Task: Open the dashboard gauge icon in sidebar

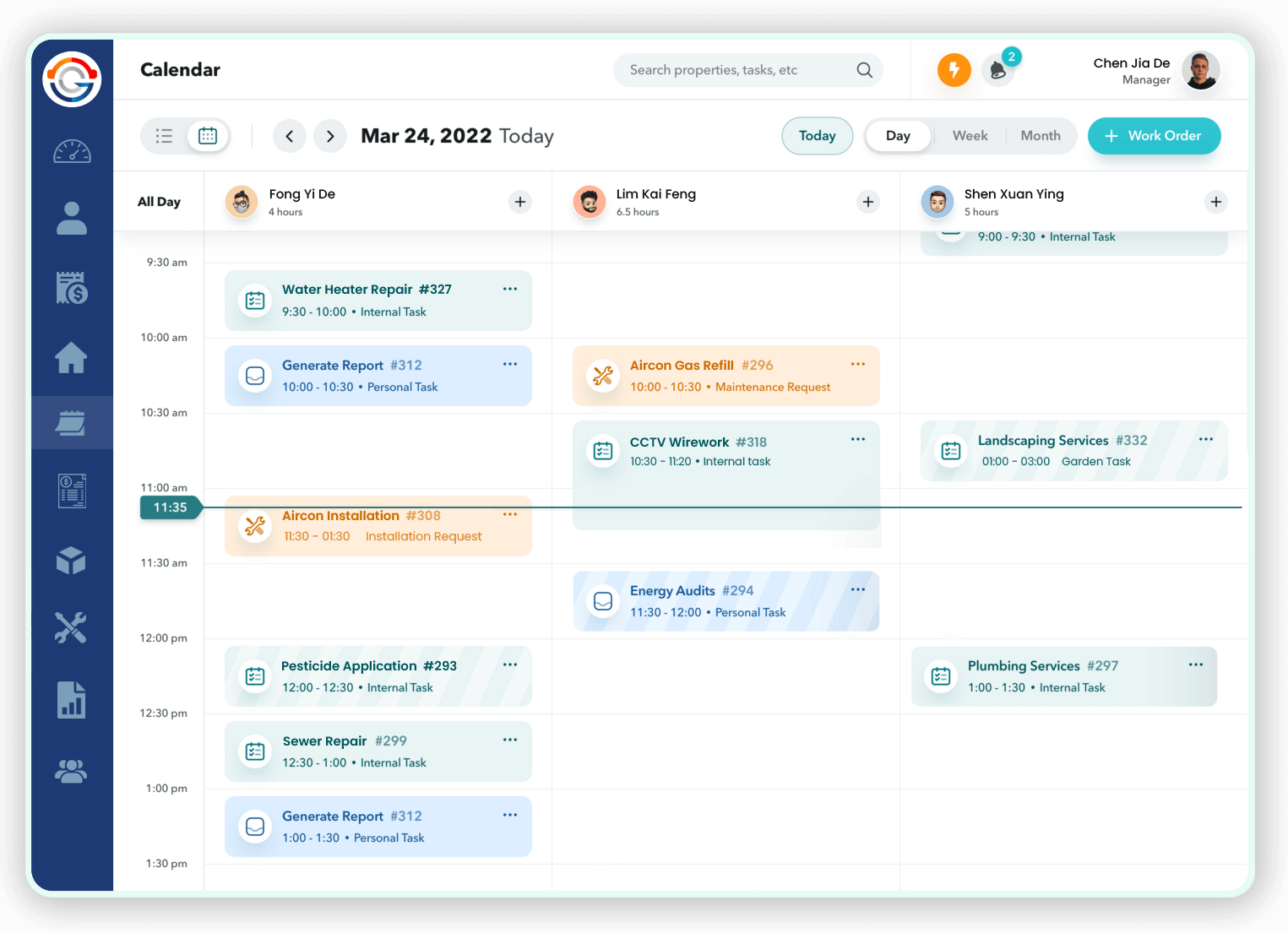Action: 72,152
